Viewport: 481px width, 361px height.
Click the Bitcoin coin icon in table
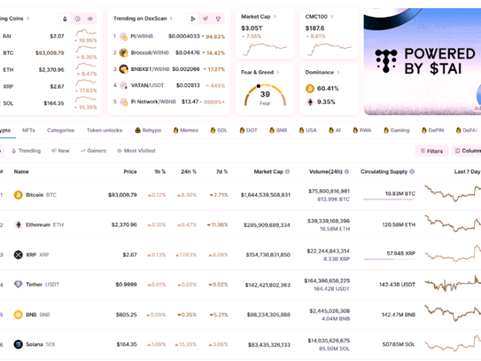click(18, 195)
